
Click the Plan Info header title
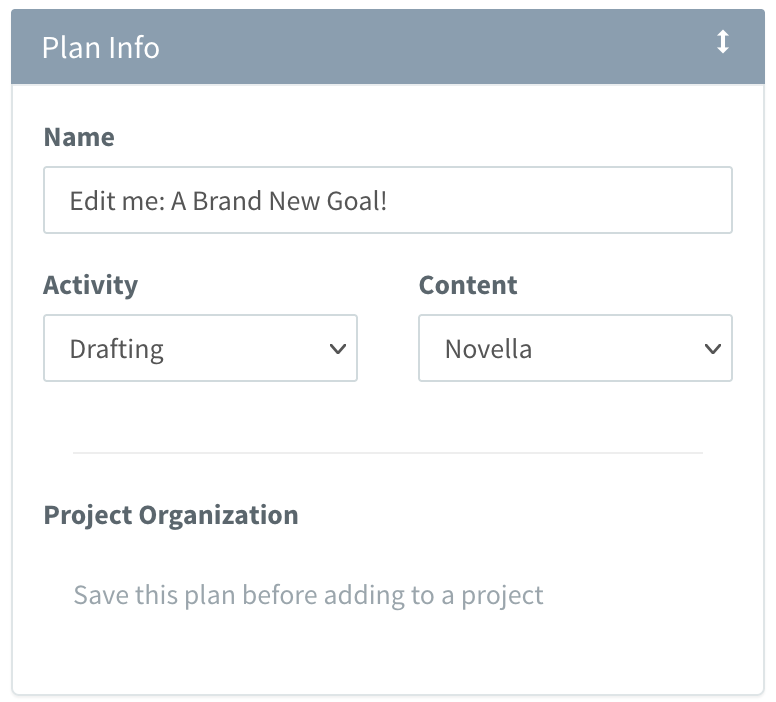pyautogui.click(x=101, y=48)
